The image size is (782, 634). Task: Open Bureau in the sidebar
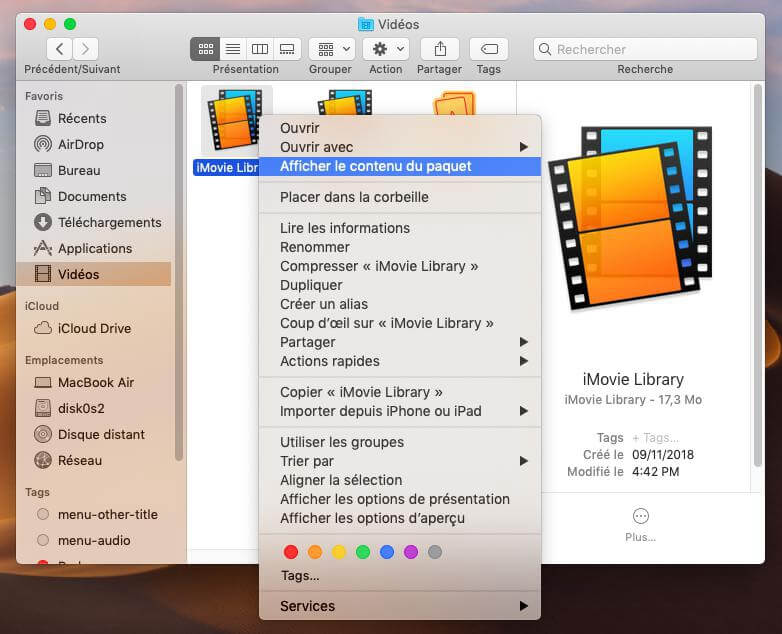95,170
